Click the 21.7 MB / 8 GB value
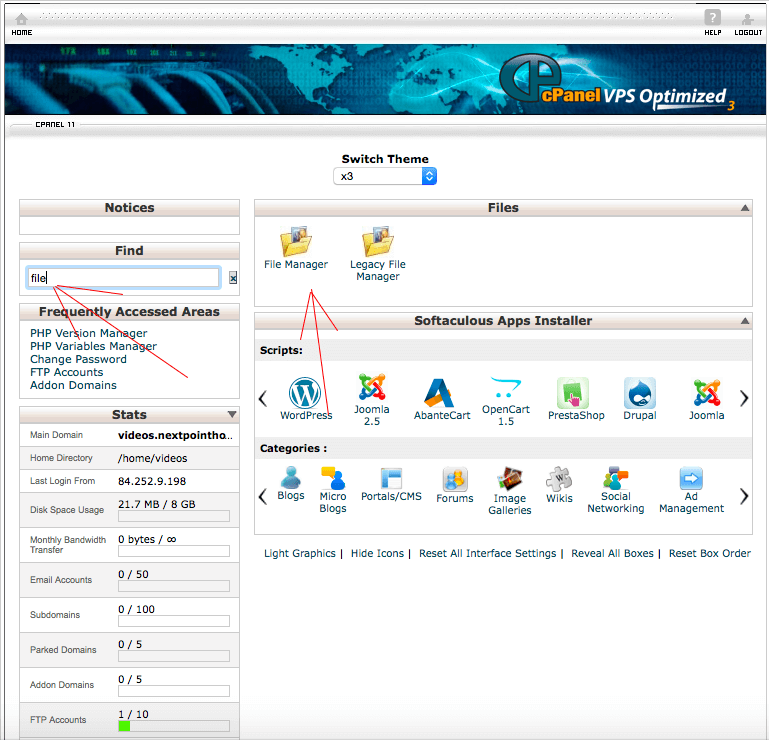 (x=156, y=504)
